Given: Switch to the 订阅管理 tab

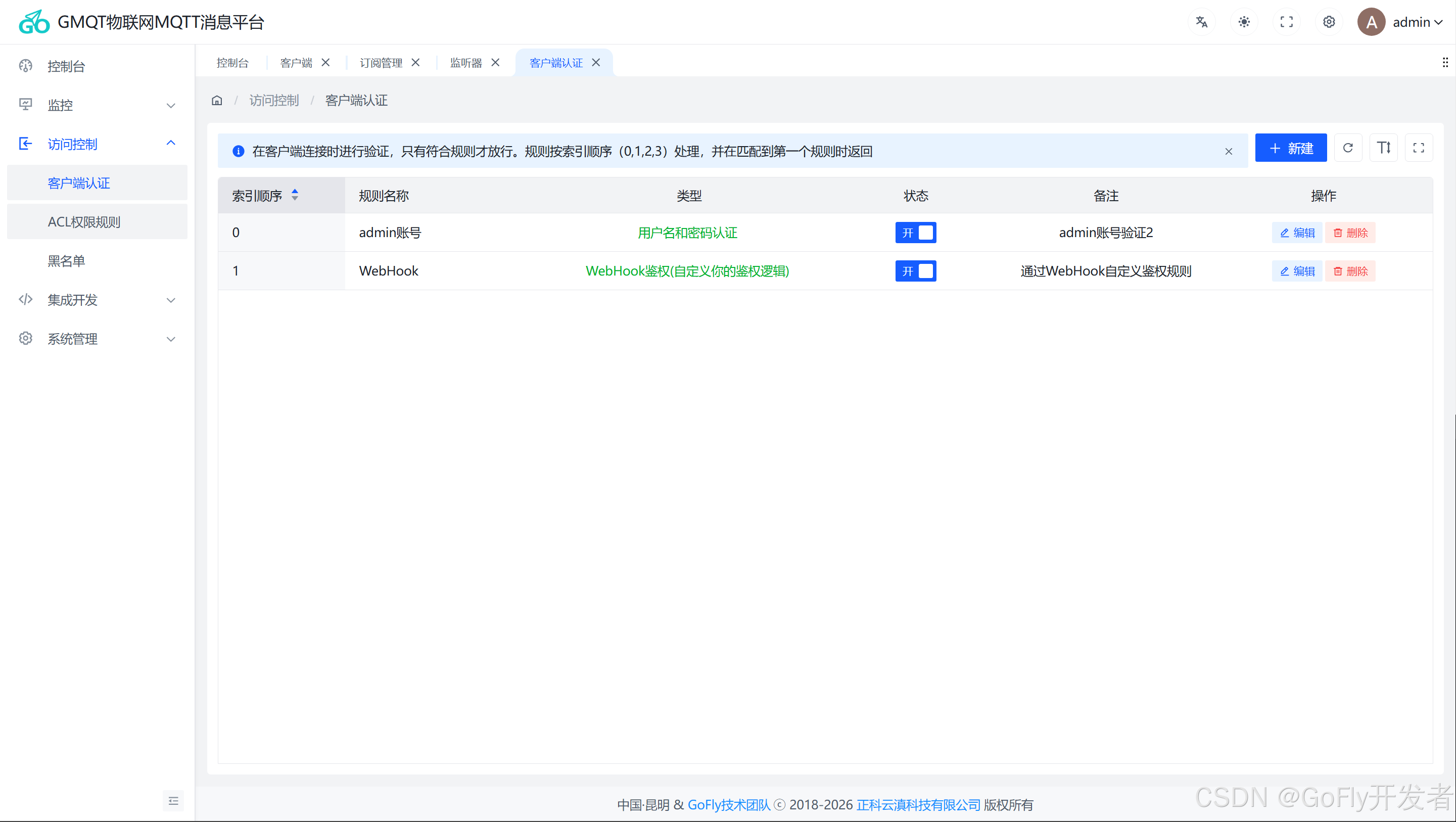Looking at the screenshot, I should click(x=381, y=63).
